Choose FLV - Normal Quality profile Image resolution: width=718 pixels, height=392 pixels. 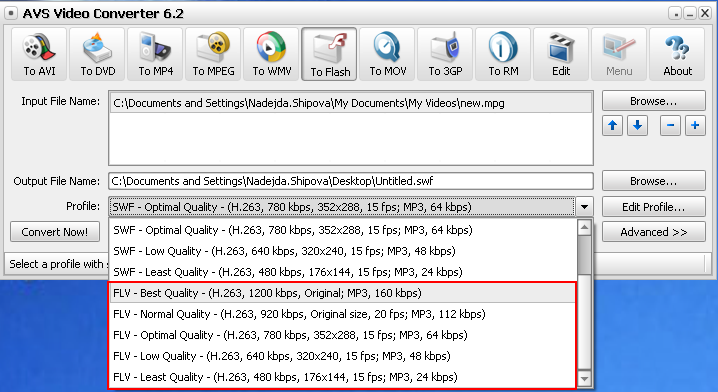[343, 314]
